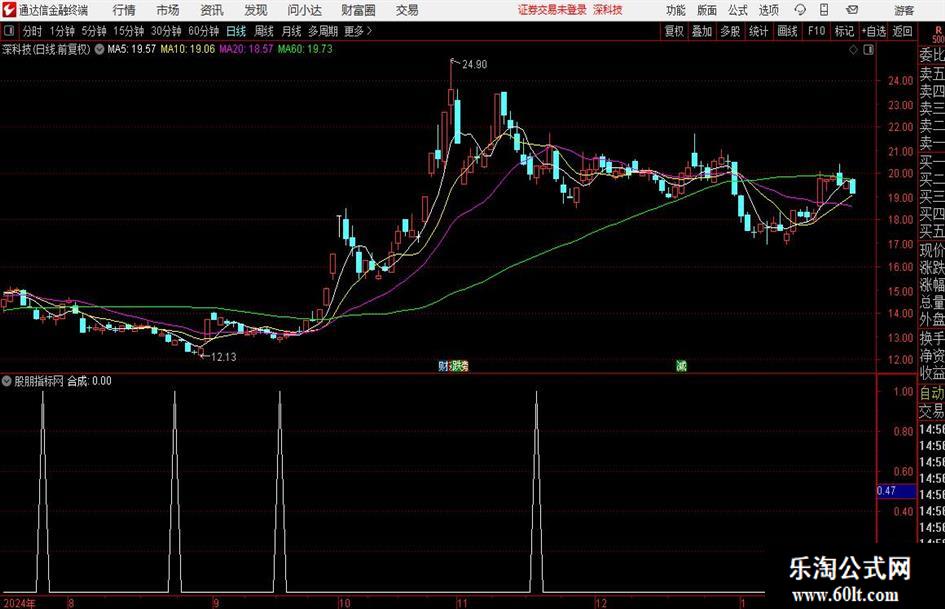Click the 自动 label in right sidebar
This screenshot has width=945, height=609.
point(931,393)
